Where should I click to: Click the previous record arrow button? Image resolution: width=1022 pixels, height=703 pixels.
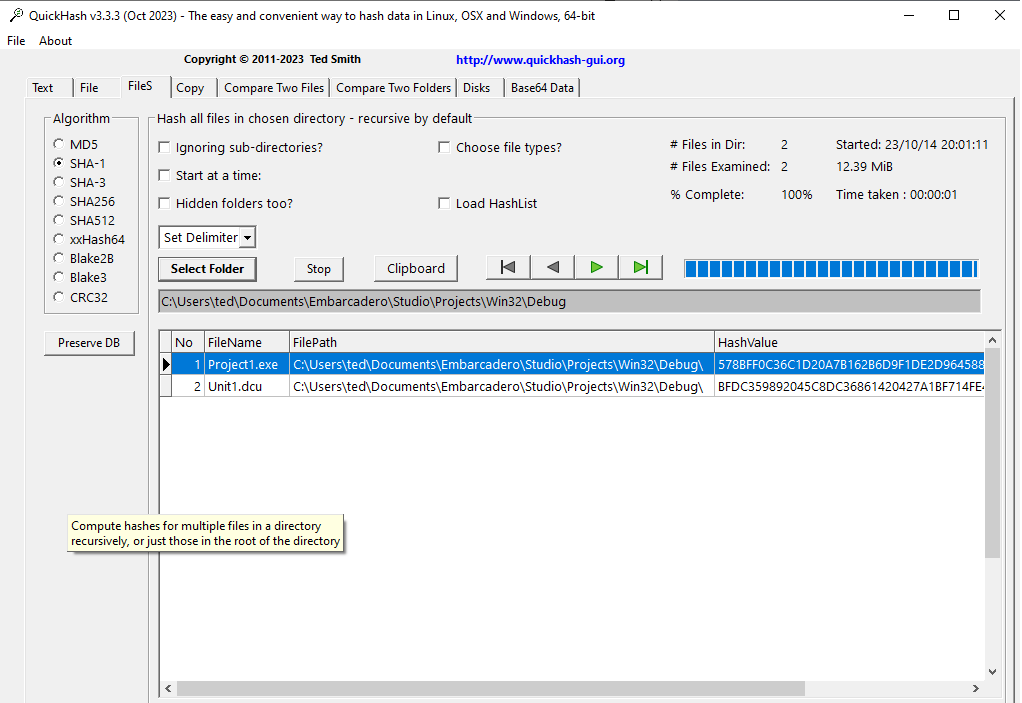point(553,267)
